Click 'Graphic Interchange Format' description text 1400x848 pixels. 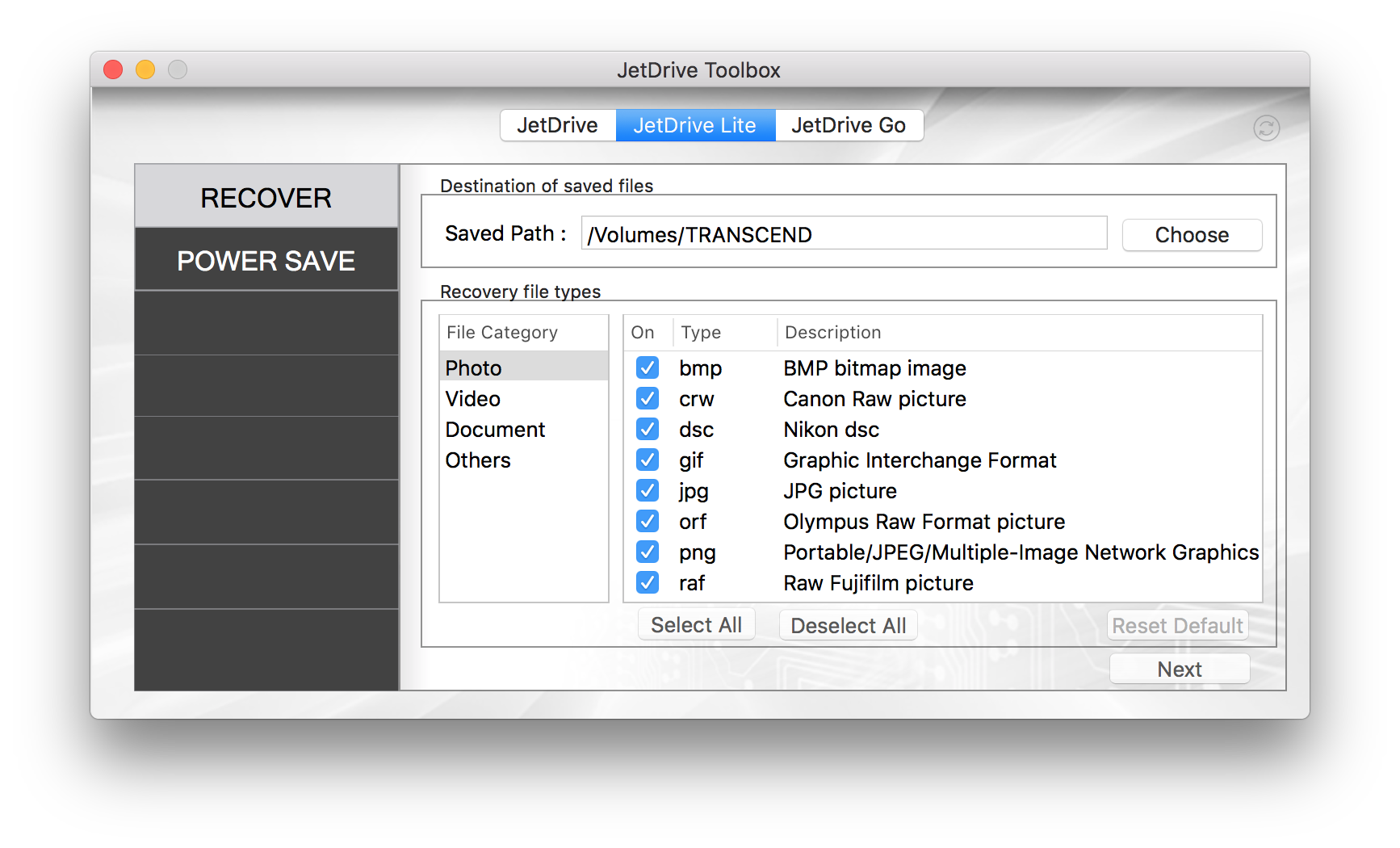pyautogui.click(x=920, y=460)
